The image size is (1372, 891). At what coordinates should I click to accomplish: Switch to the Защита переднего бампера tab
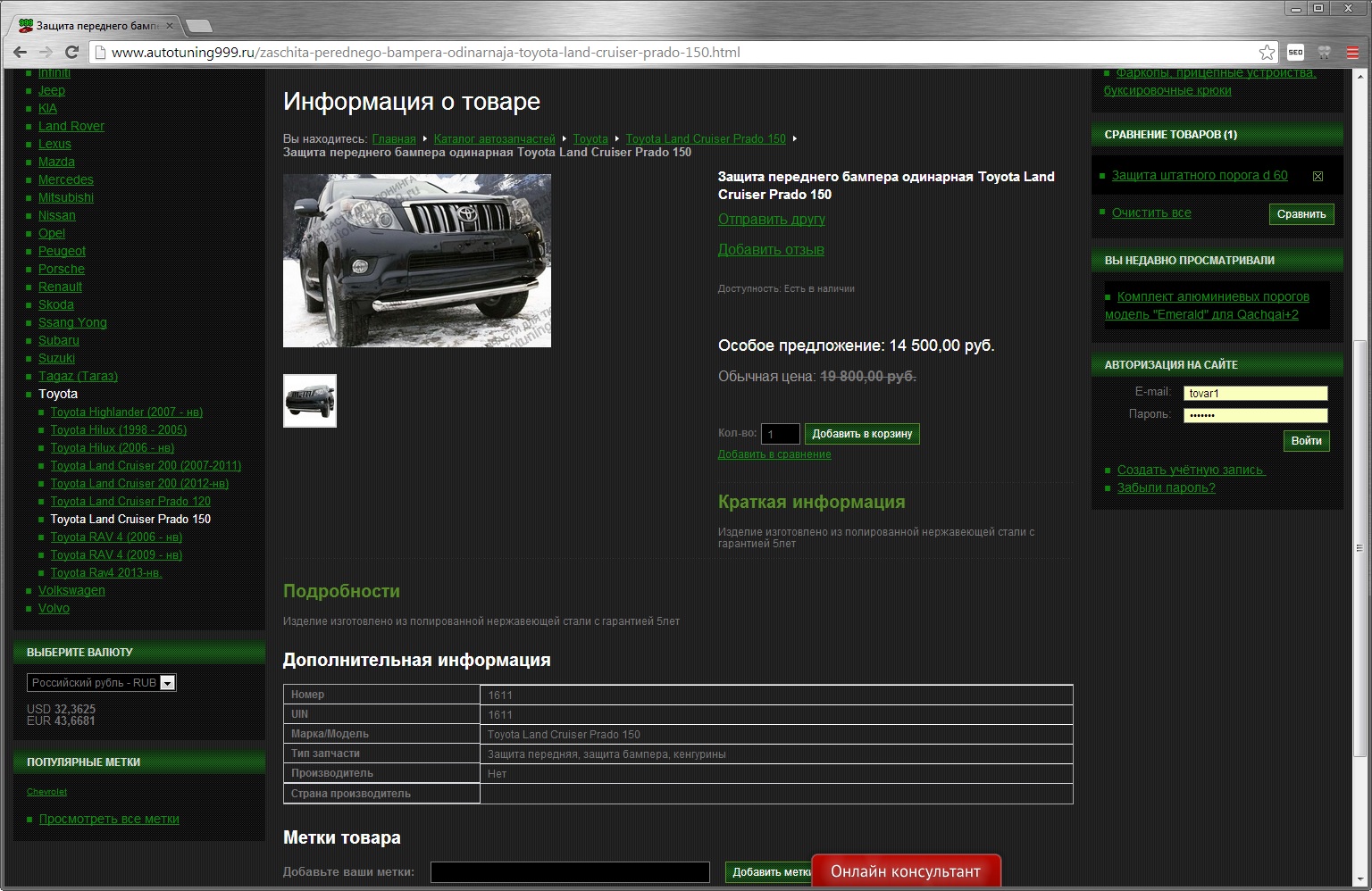pyautogui.click(x=96, y=26)
